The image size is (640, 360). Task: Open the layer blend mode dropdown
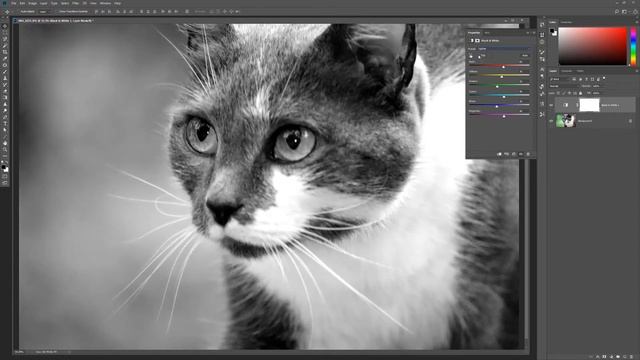click(564, 86)
